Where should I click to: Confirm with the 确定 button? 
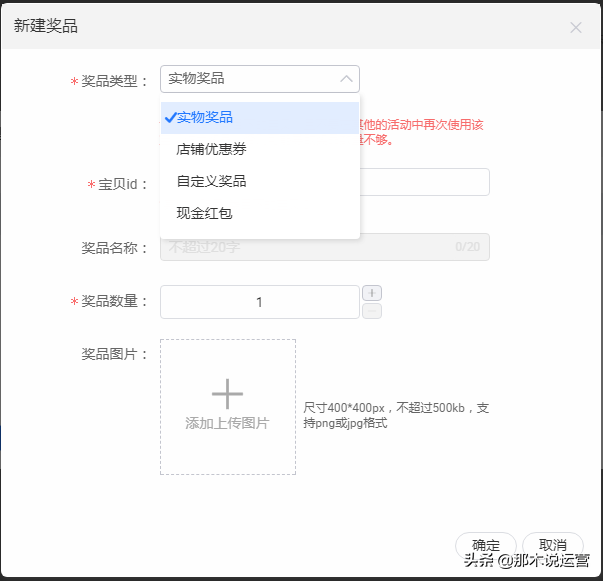click(x=486, y=545)
